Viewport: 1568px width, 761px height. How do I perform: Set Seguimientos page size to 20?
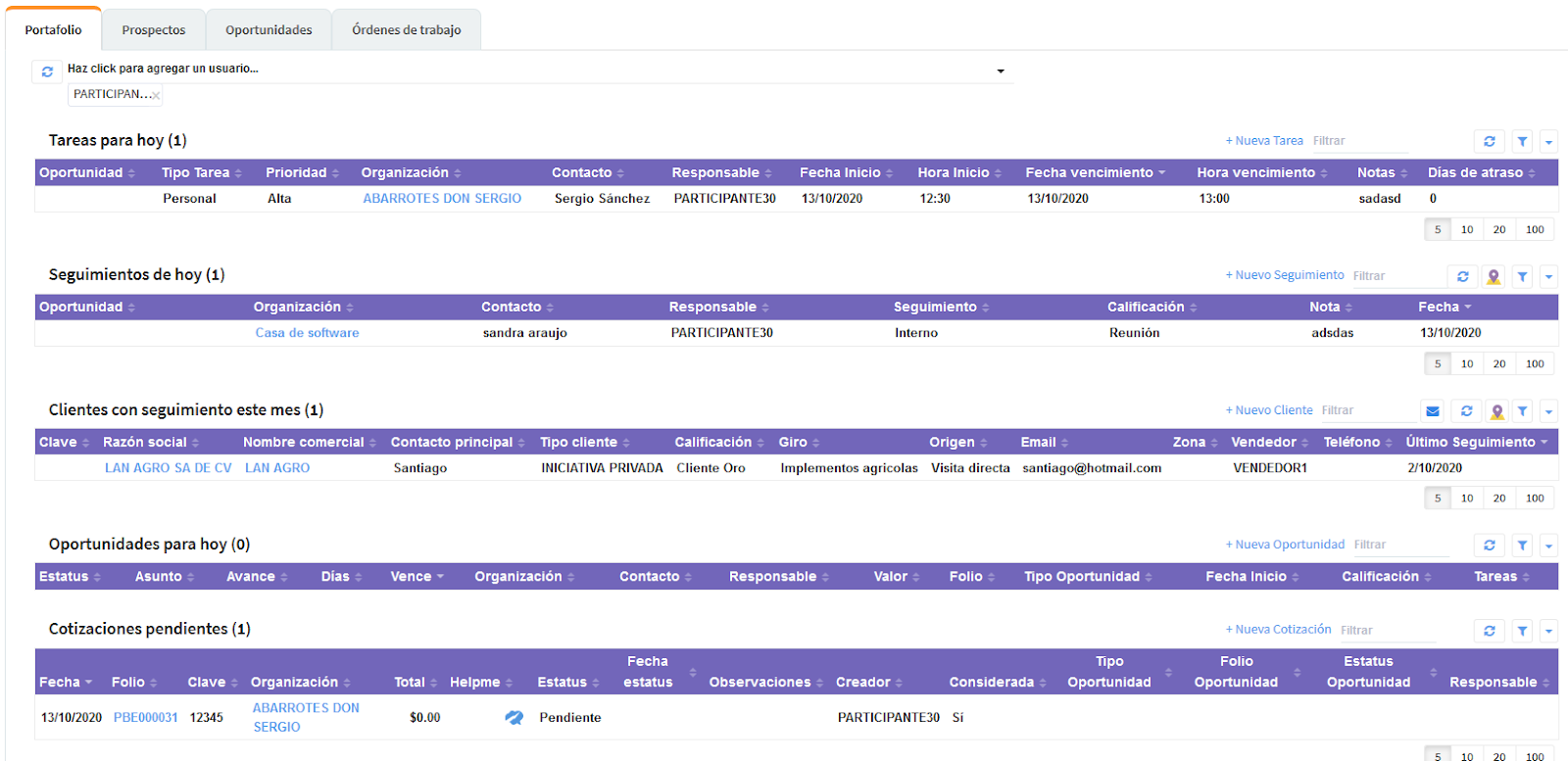tap(1498, 364)
